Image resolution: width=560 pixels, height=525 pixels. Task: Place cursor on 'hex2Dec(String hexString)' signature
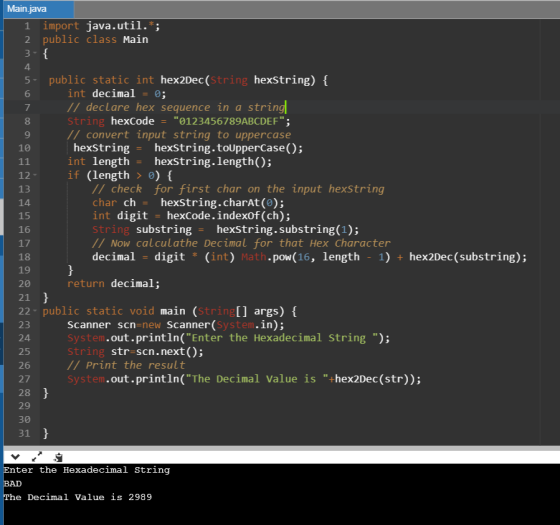[x=238, y=80]
